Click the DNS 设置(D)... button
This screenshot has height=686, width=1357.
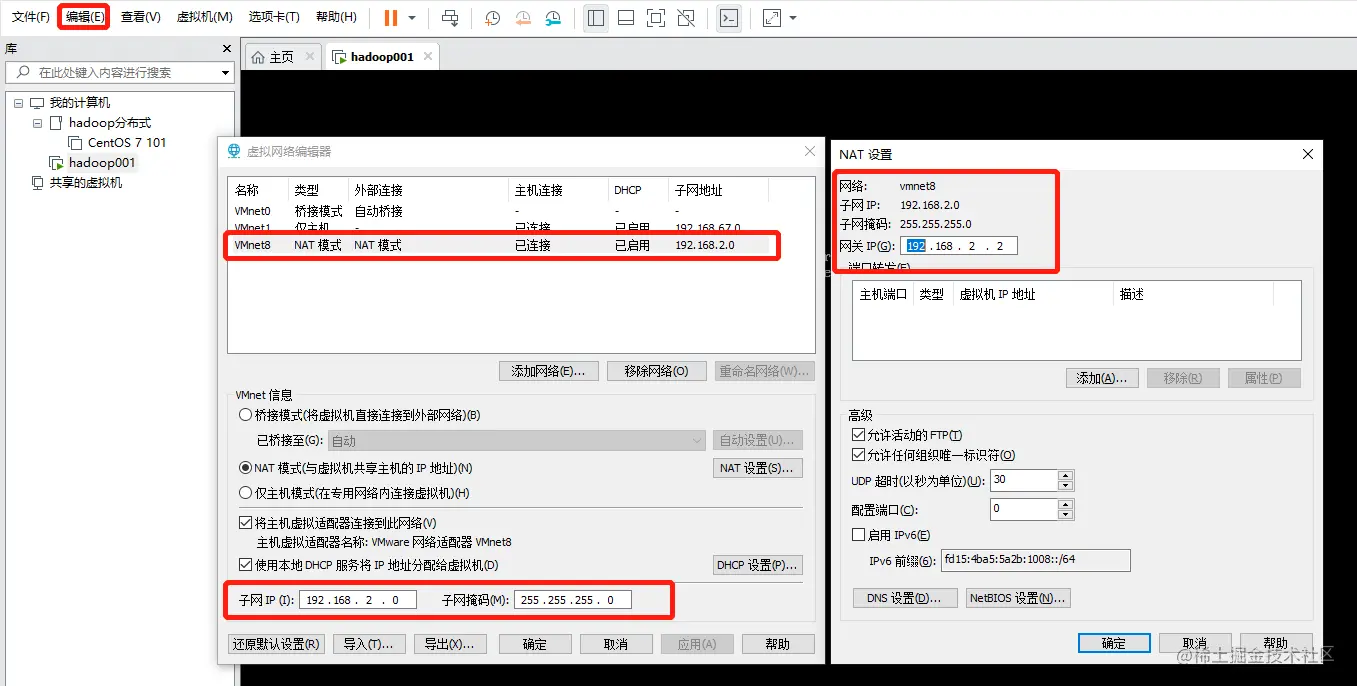[907, 598]
